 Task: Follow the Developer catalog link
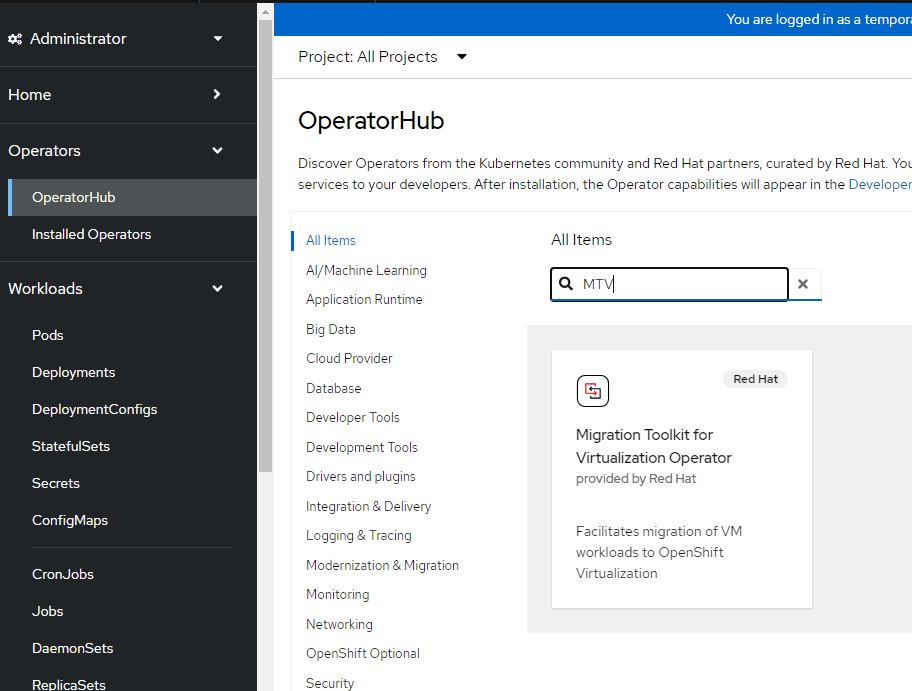coord(880,184)
